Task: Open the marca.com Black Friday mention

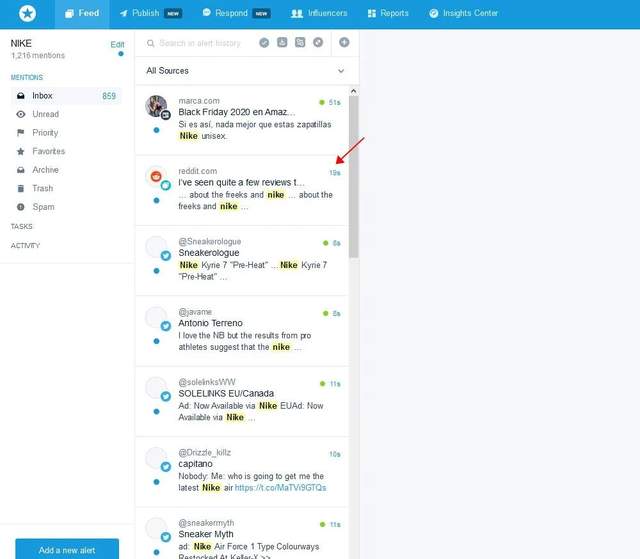Action: (242, 120)
